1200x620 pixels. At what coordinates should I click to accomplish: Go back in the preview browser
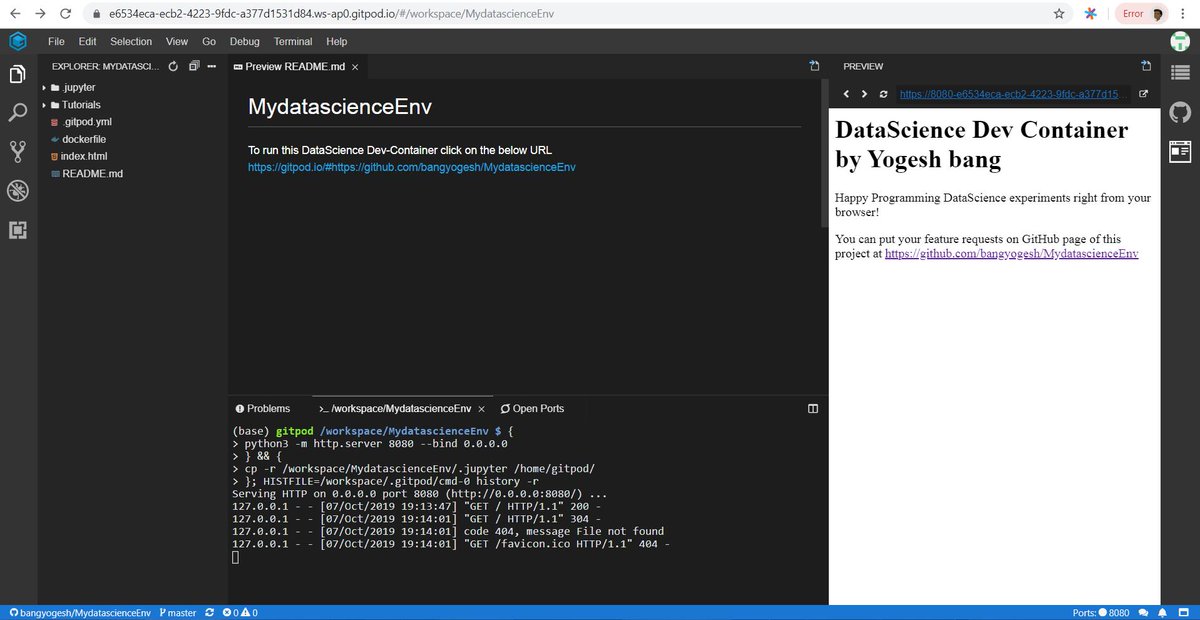(x=846, y=94)
